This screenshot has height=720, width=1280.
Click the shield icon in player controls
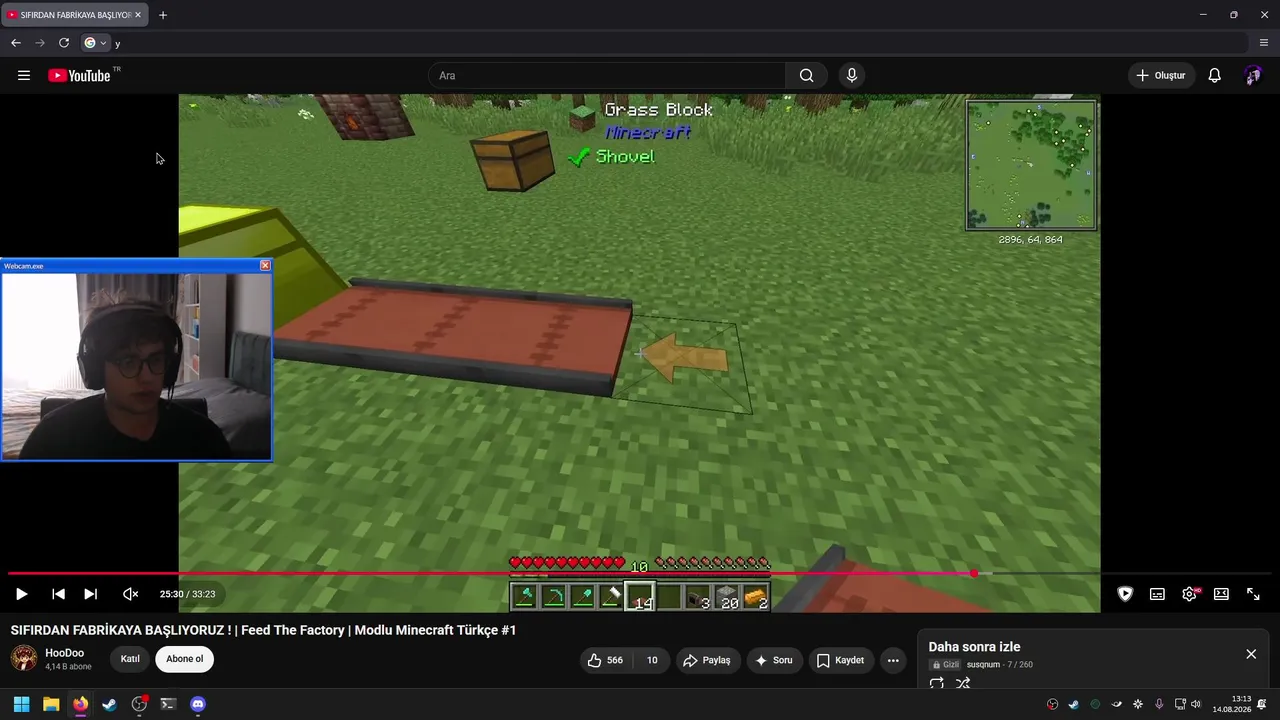click(1125, 594)
